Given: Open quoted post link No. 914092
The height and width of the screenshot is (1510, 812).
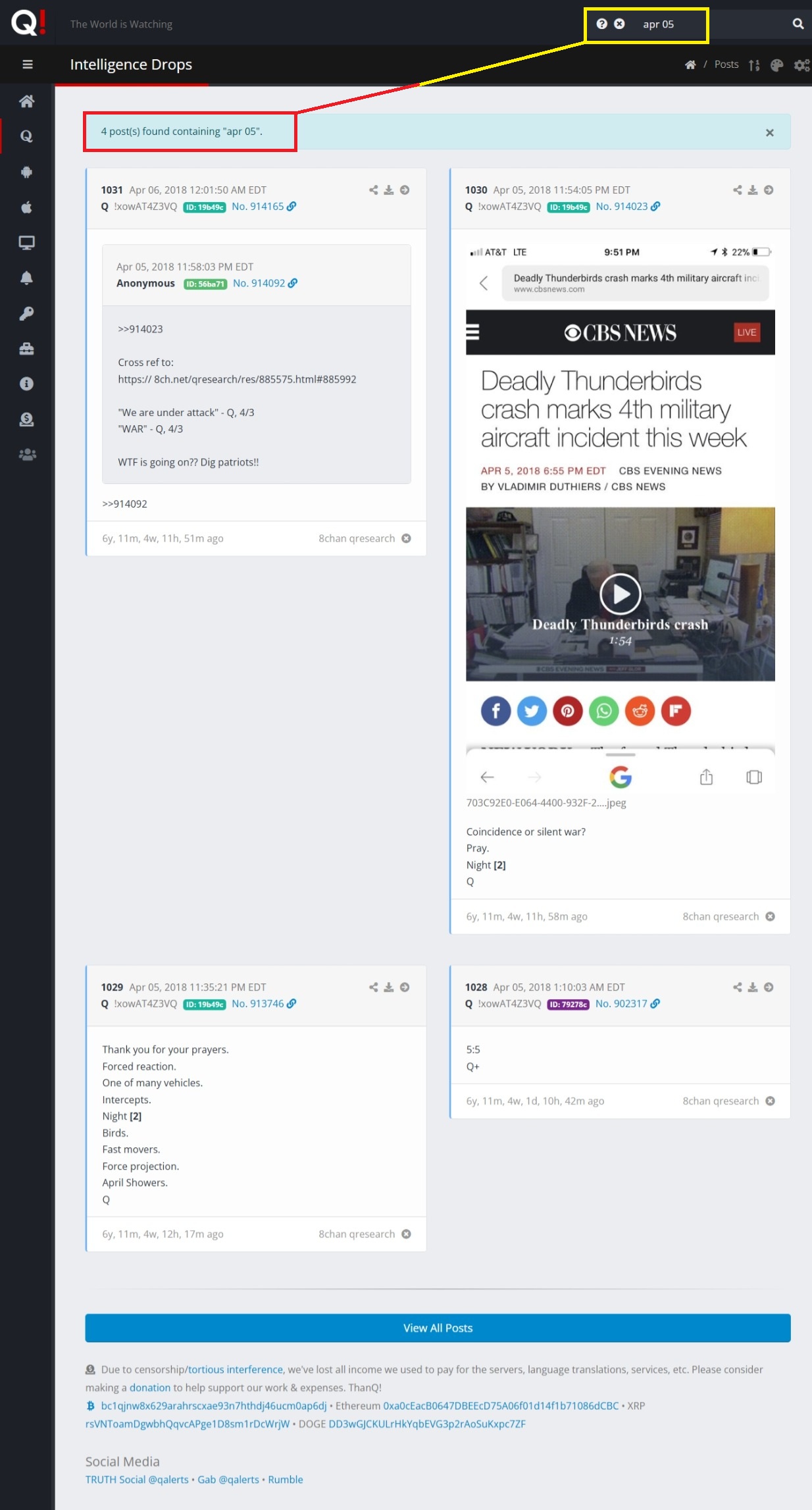Looking at the screenshot, I should click(265, 283).
